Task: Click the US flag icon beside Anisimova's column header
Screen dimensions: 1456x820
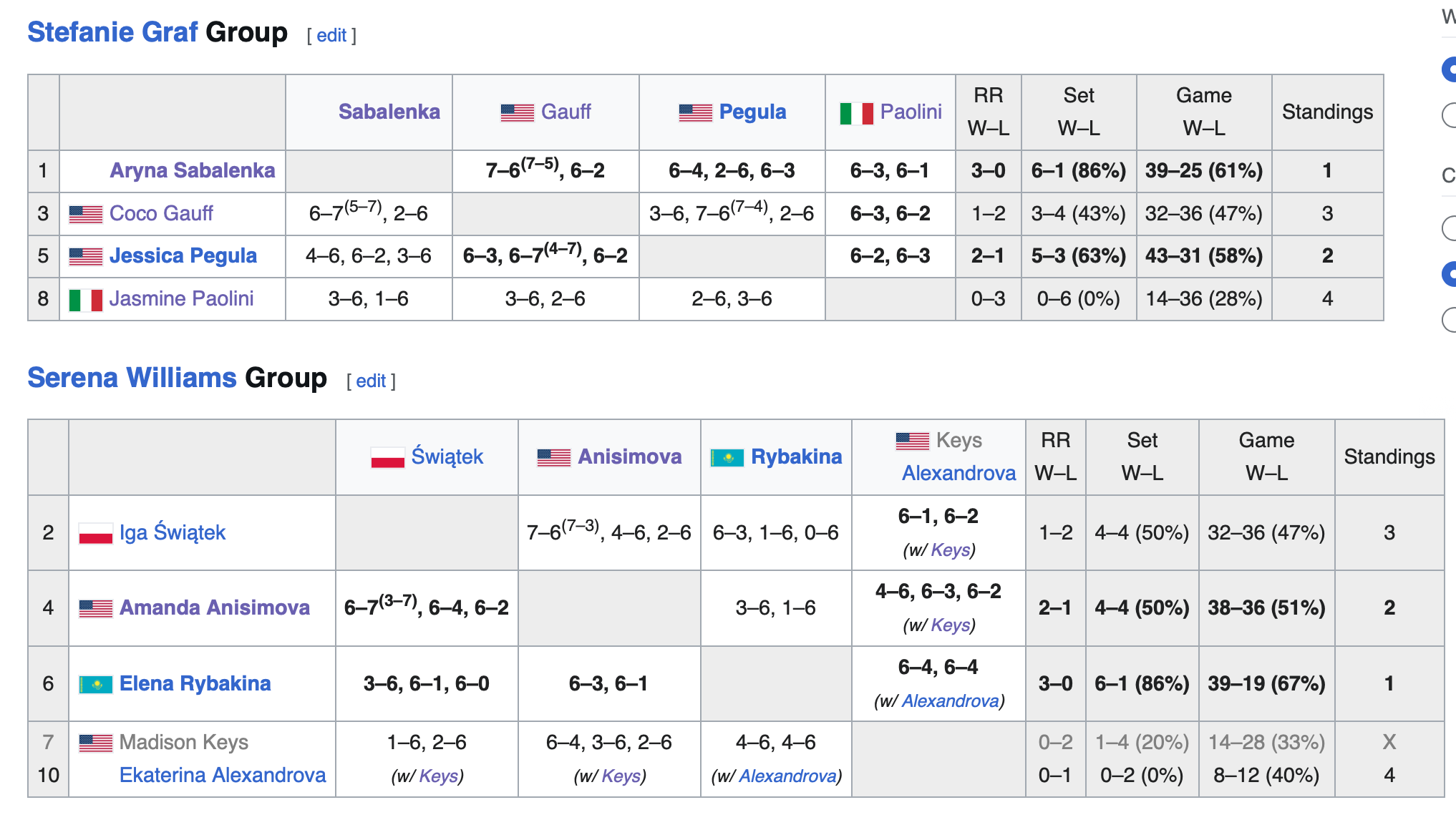Action: click(x=553, y=457)
